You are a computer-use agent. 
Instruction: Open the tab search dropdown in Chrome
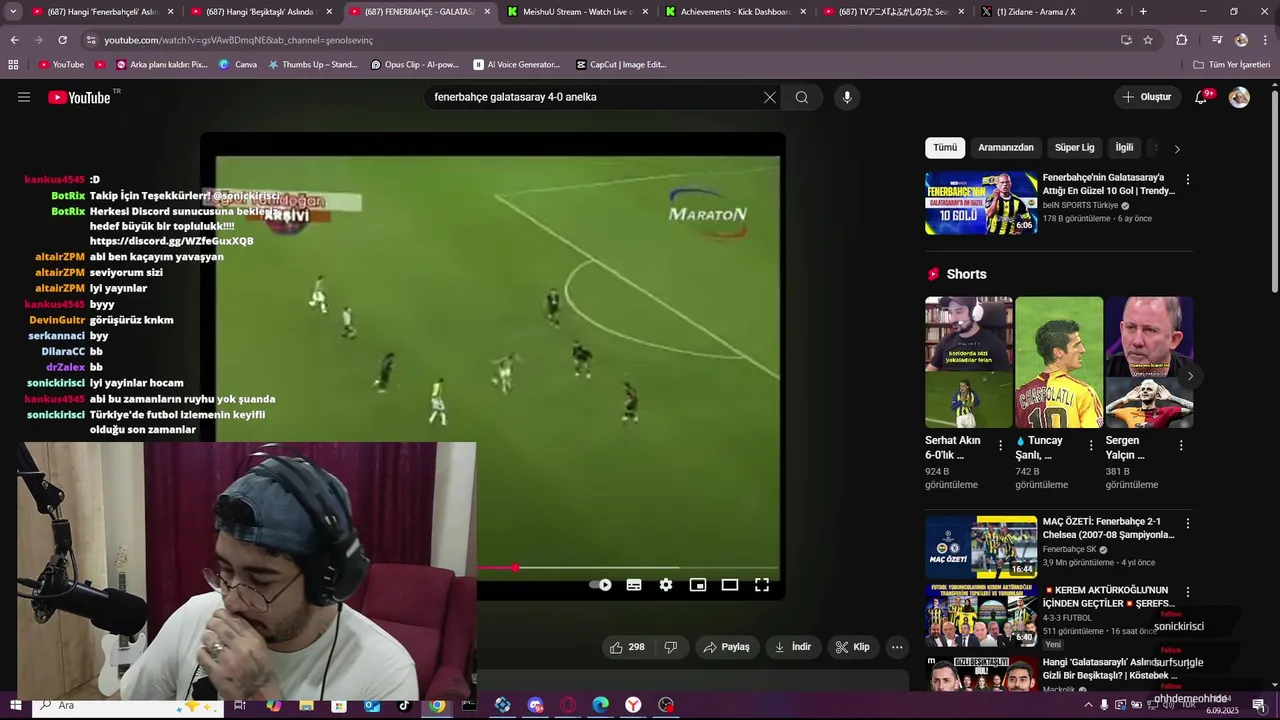click(13, 12)
